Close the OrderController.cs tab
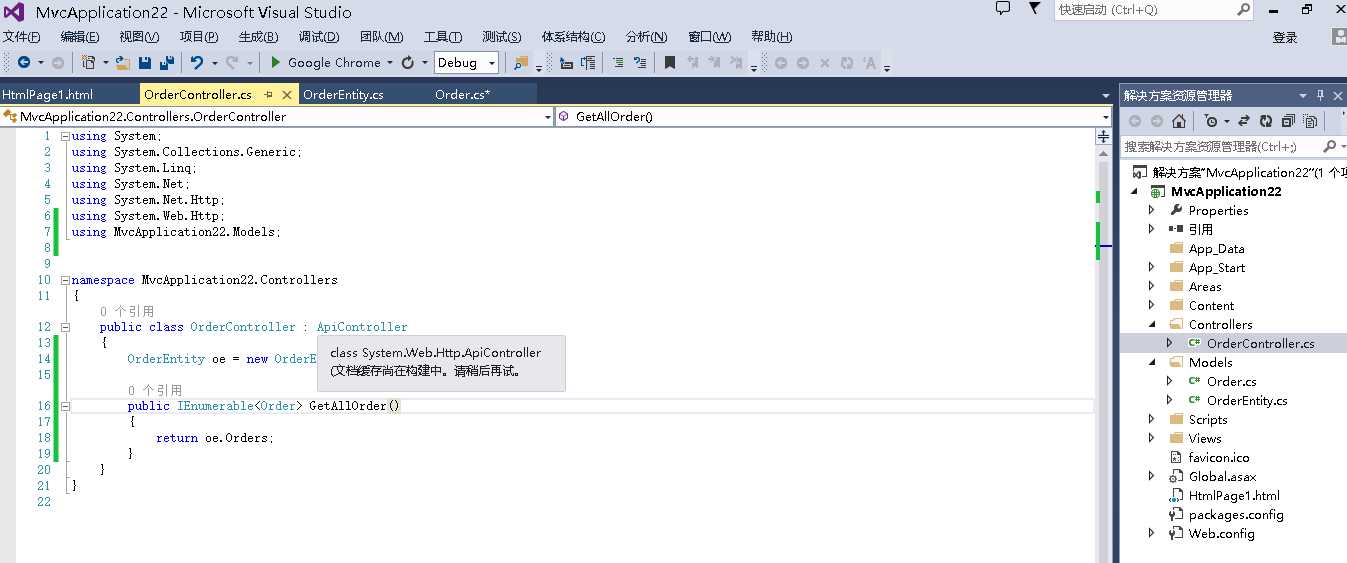Screen dimensions: 1347x563 pyautogui.click(x=287, y=95)
